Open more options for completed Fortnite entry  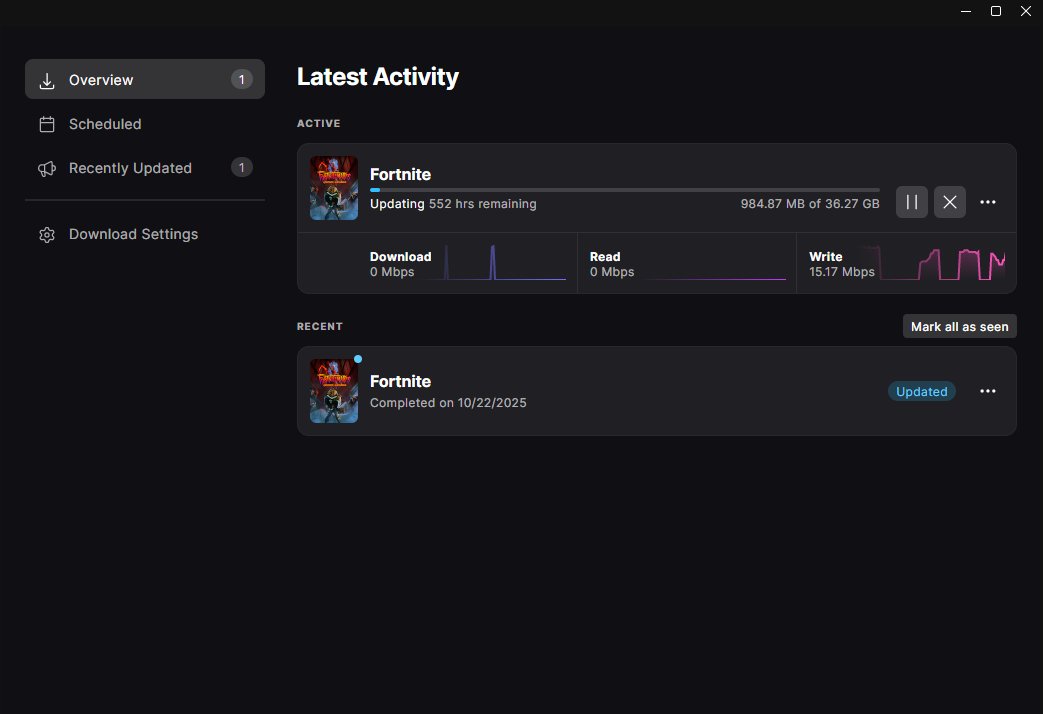988,391
